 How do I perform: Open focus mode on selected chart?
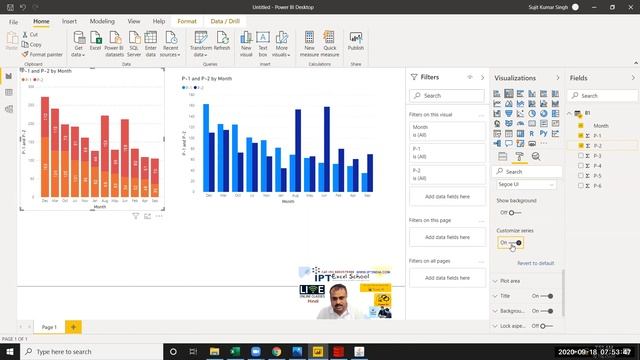147,216
